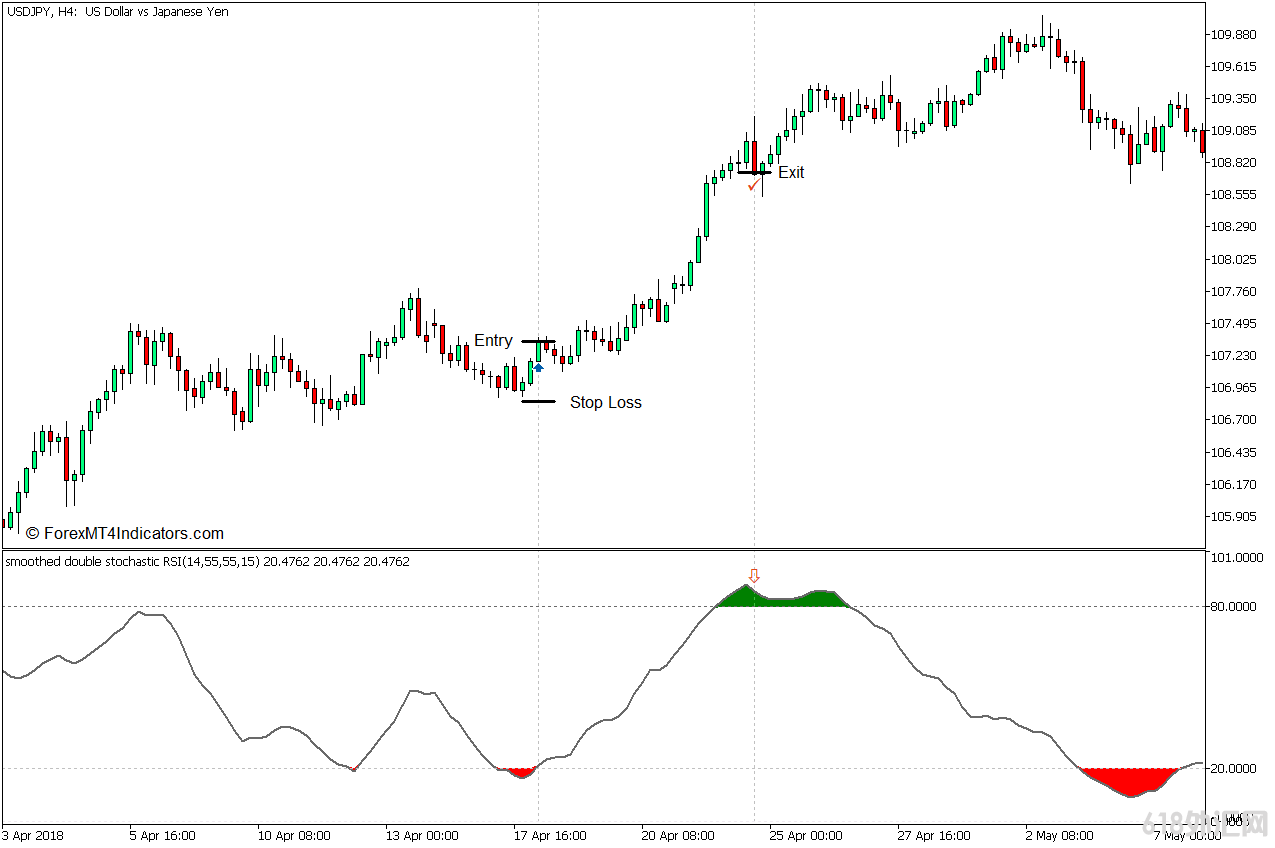Click the red oversold blob near 17 Apr
The width and height of the screenshot is (1275, 848).
(x=516, y=771)
